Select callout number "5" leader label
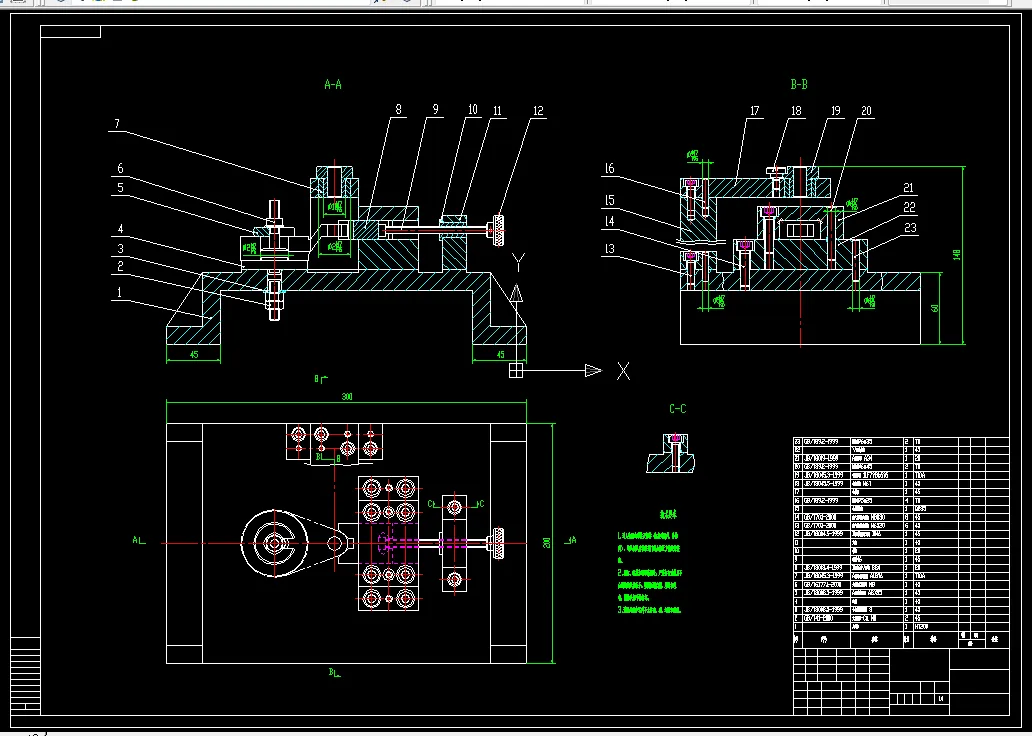 [x=120, y=188]
